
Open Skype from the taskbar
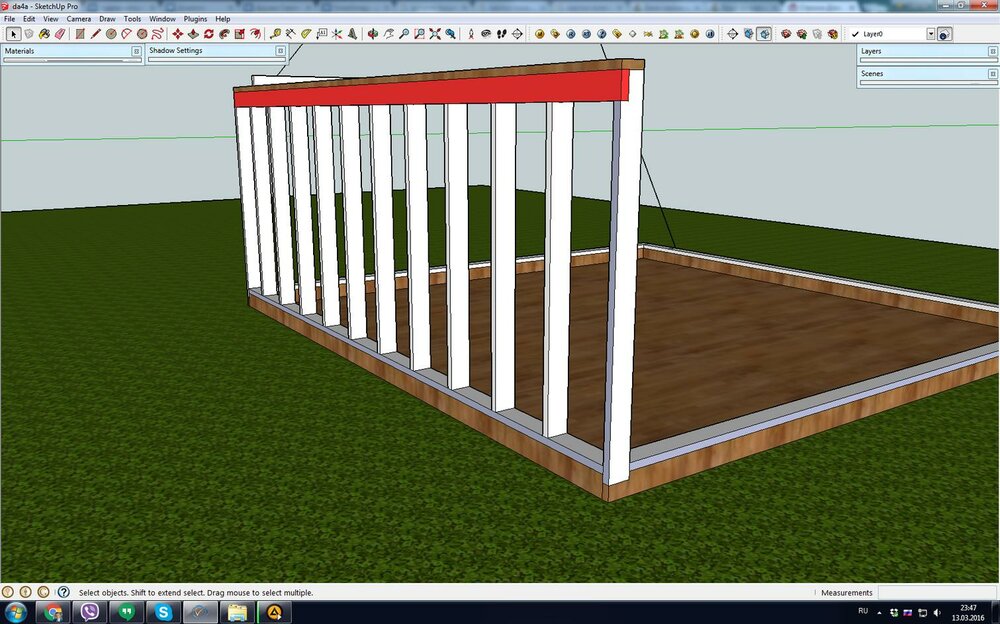coord(163,611)
